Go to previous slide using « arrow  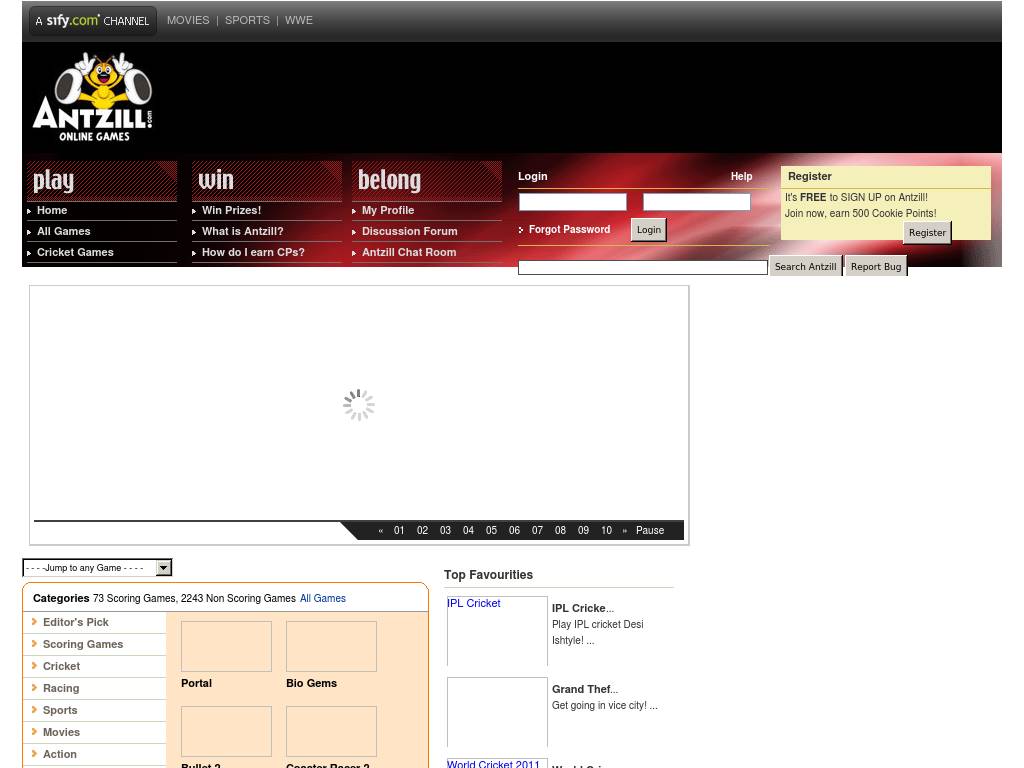coord(381,531)
